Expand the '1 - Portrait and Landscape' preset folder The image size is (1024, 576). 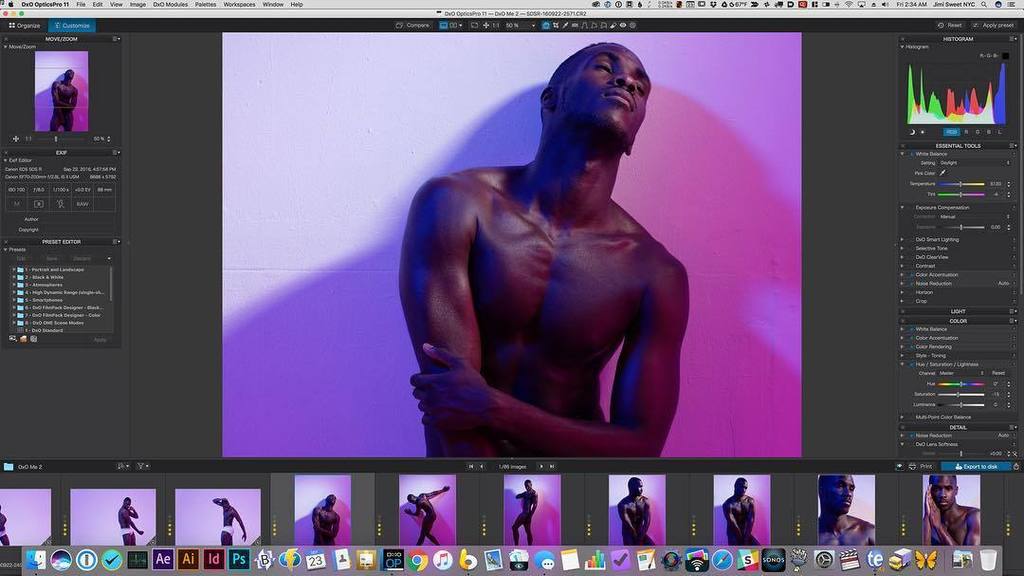pyautogui.click(x=14, y=269)
